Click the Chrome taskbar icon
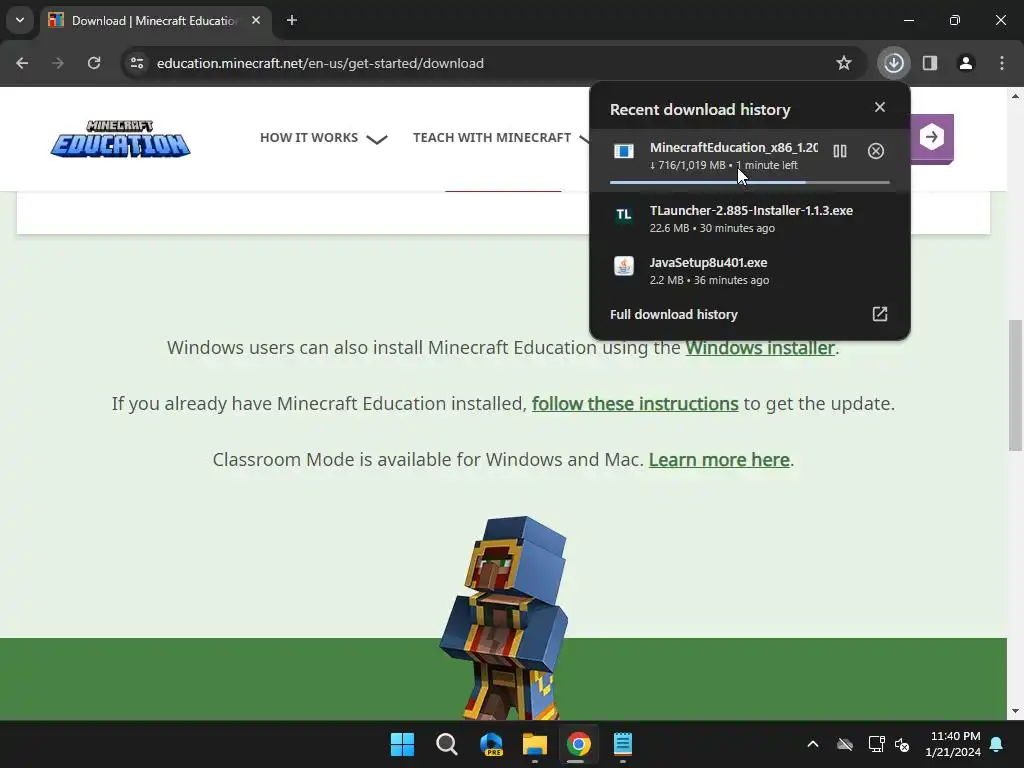Image resolution: width=1024 pixels, height=768 pixels. tap(579, 744)
